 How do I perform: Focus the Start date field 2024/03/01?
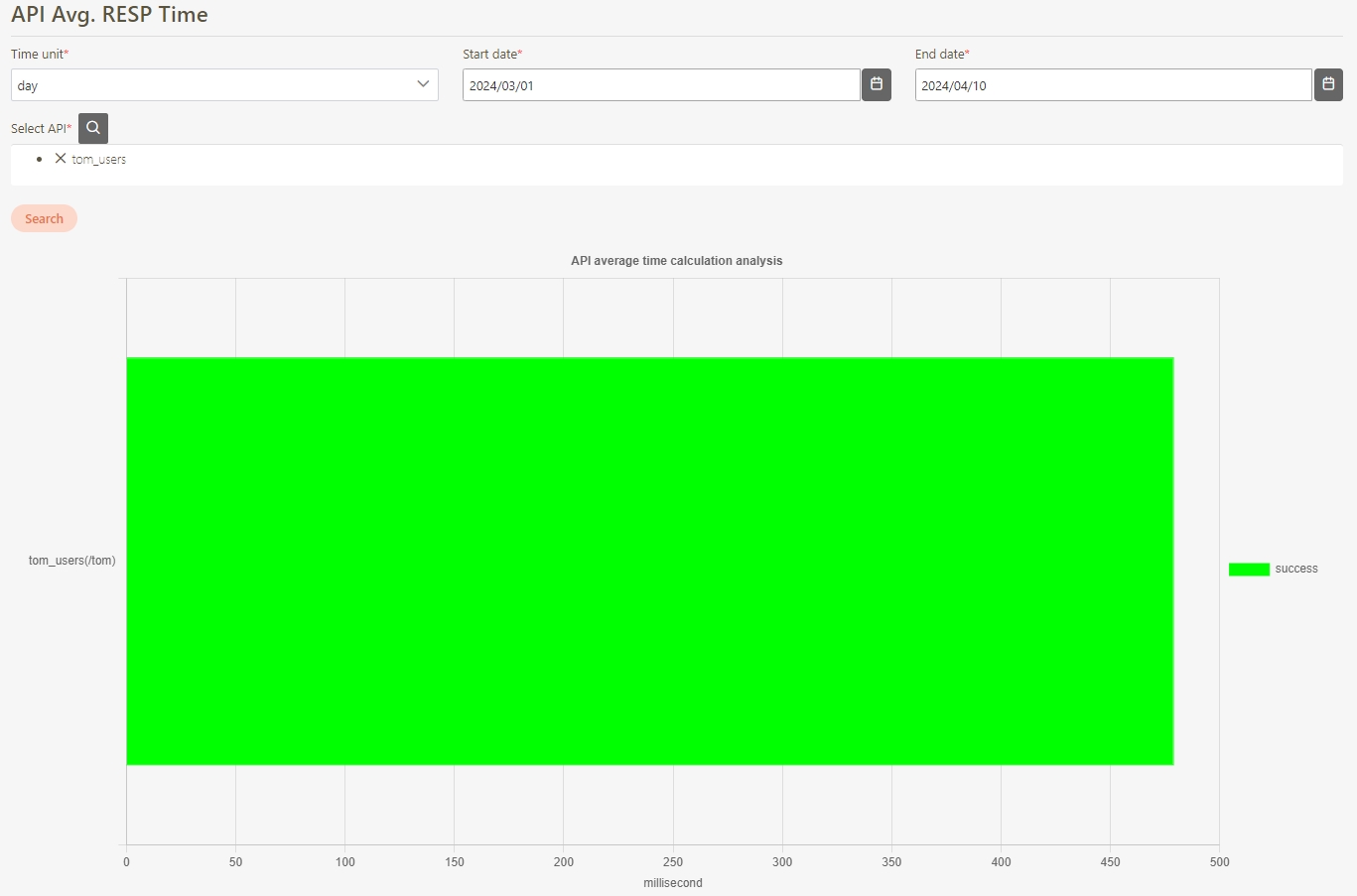pyautogui.click(x=660, y=85)
